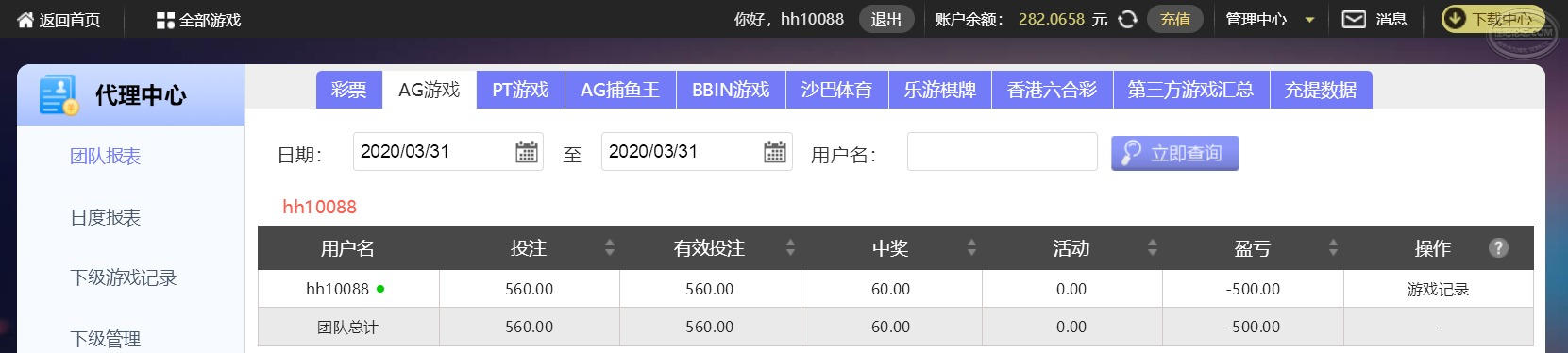The width and height of the screenshot is (1568, 353).
Task: Expand the 管理中心 dropdown arrow
Action: coord(1309,20)
